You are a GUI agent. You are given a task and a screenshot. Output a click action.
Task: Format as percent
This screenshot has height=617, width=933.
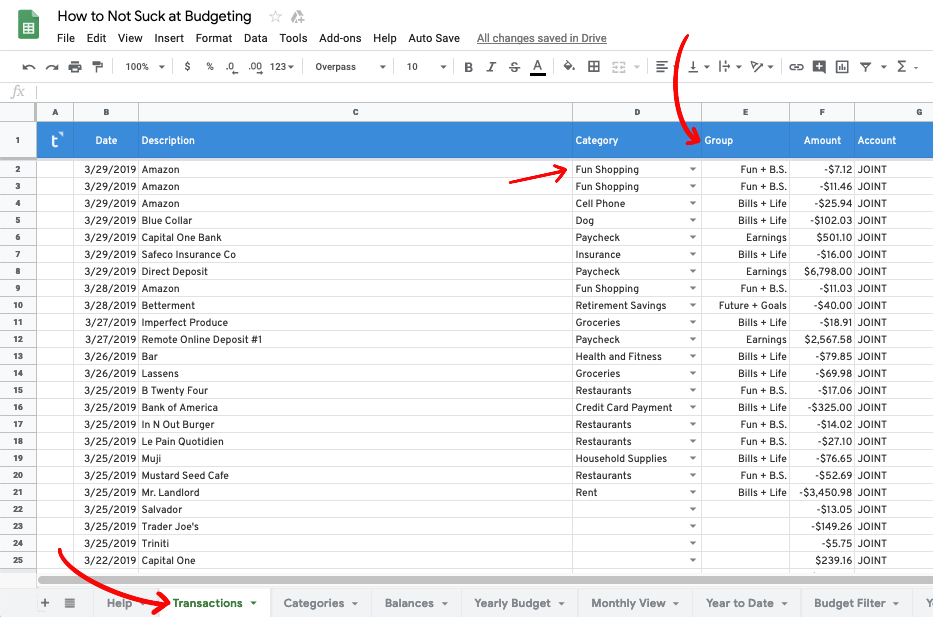(210, 67)
